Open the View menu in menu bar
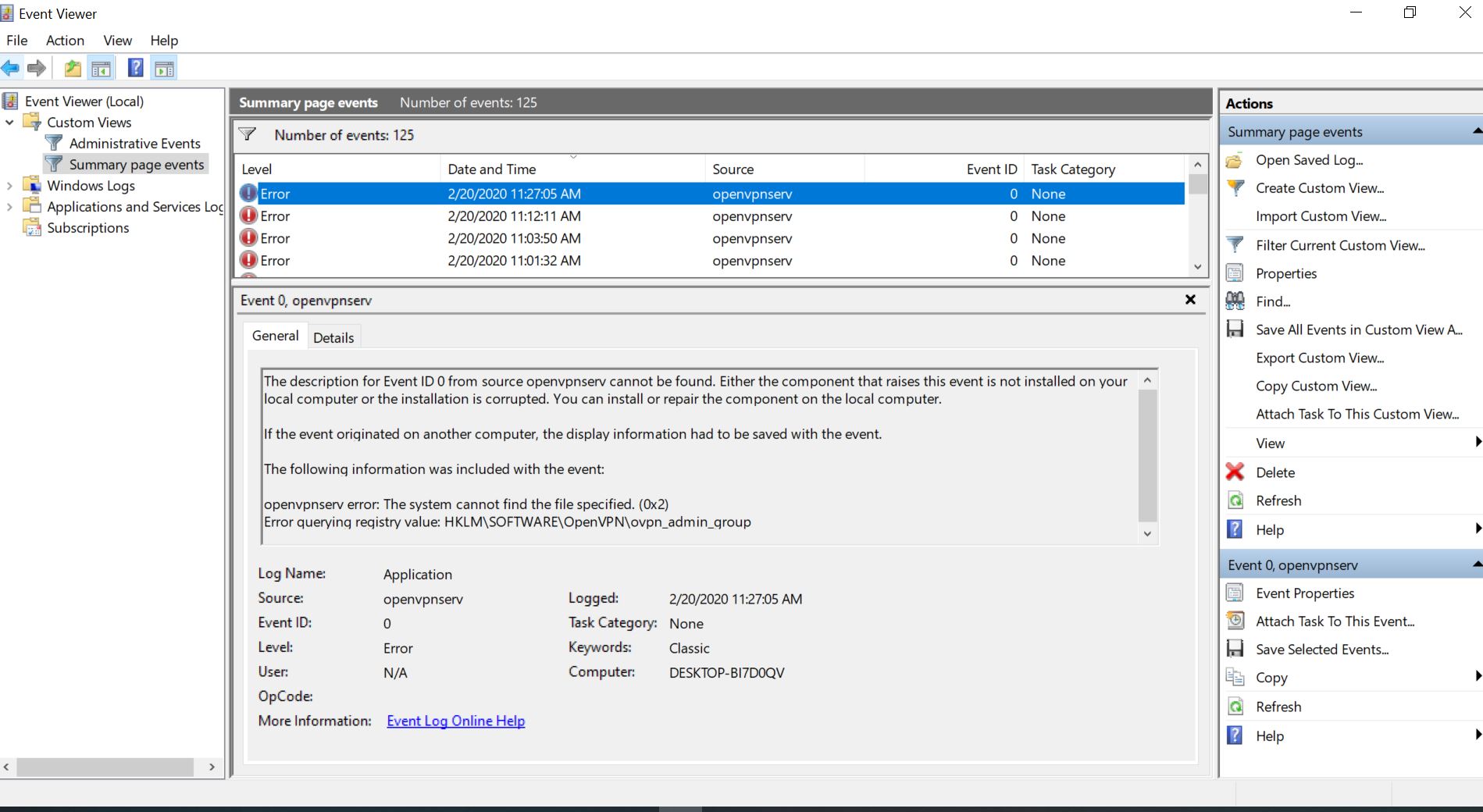 click(117, 41)
